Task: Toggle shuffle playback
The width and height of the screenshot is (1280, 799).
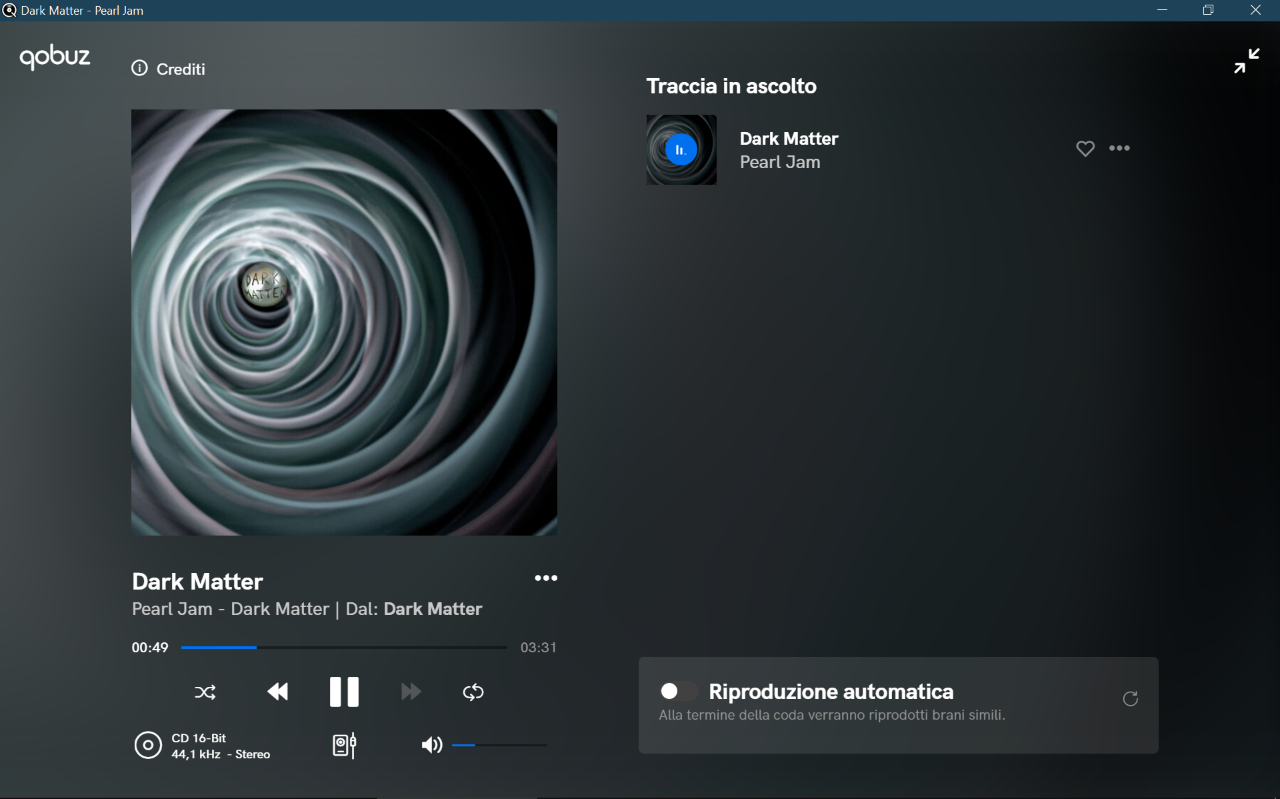Action: point(205,692)
